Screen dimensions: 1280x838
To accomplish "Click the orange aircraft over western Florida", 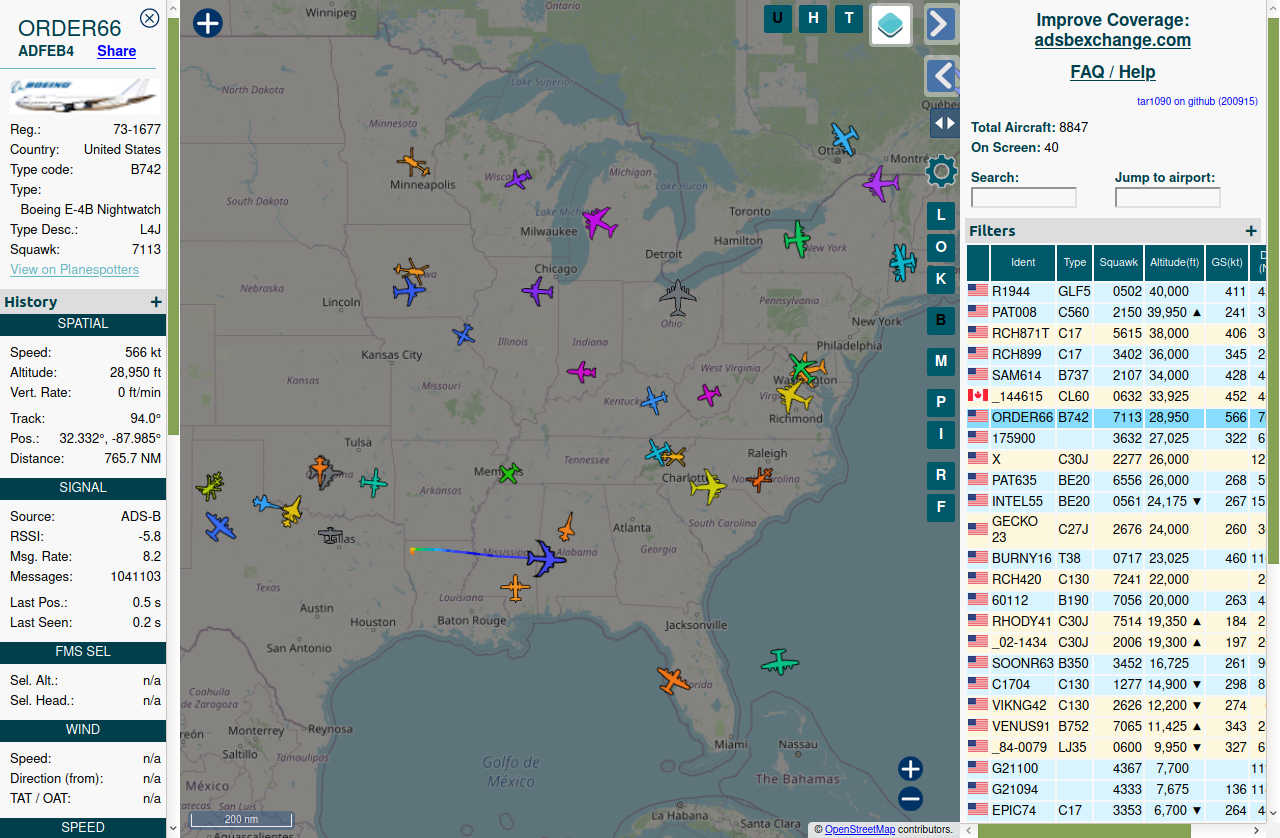I will point(674,681).
